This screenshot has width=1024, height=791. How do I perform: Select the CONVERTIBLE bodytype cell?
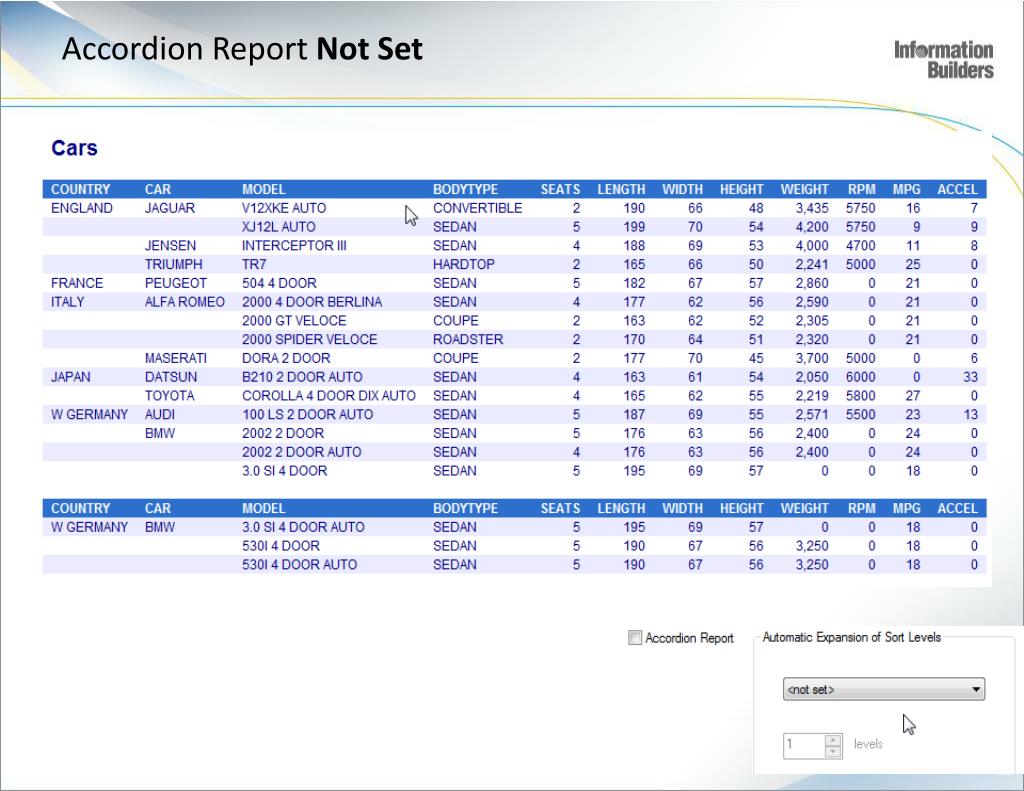tap(477, 208)
